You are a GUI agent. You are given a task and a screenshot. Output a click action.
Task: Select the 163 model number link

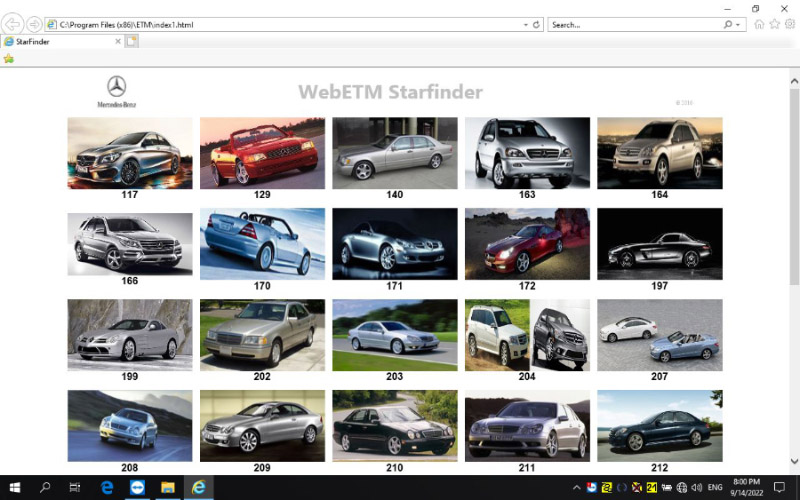pos(527,194)
